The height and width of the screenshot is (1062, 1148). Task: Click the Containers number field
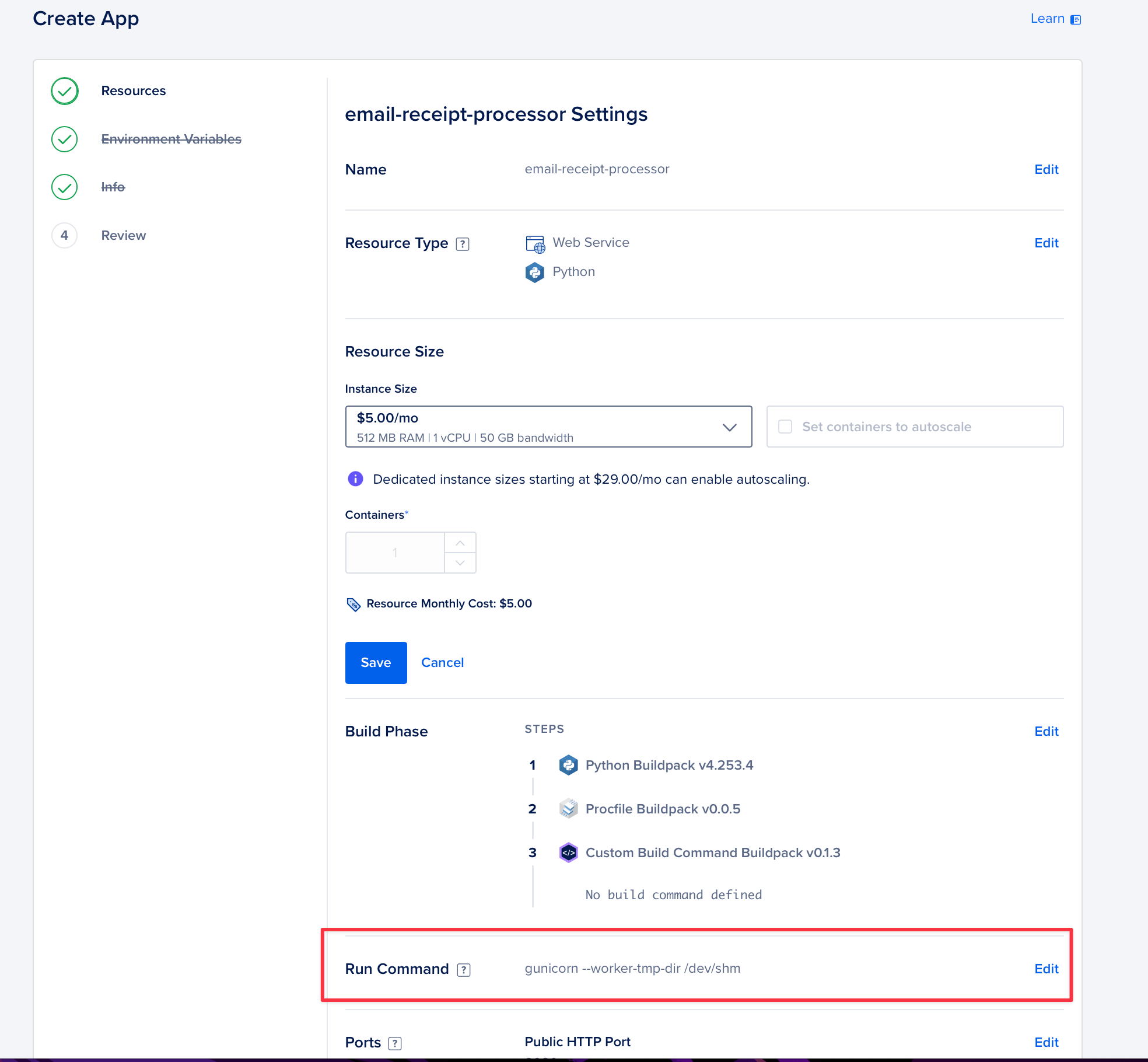coord(395,553)
